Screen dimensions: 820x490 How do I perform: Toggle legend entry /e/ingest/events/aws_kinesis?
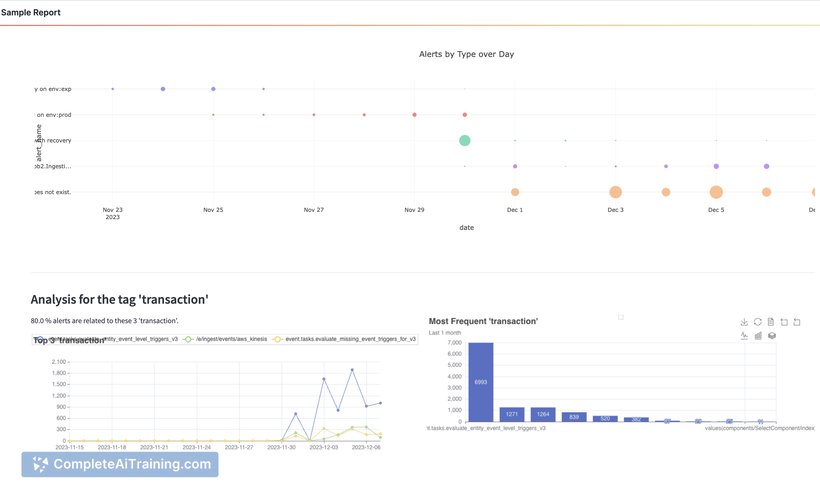(225, 339)
